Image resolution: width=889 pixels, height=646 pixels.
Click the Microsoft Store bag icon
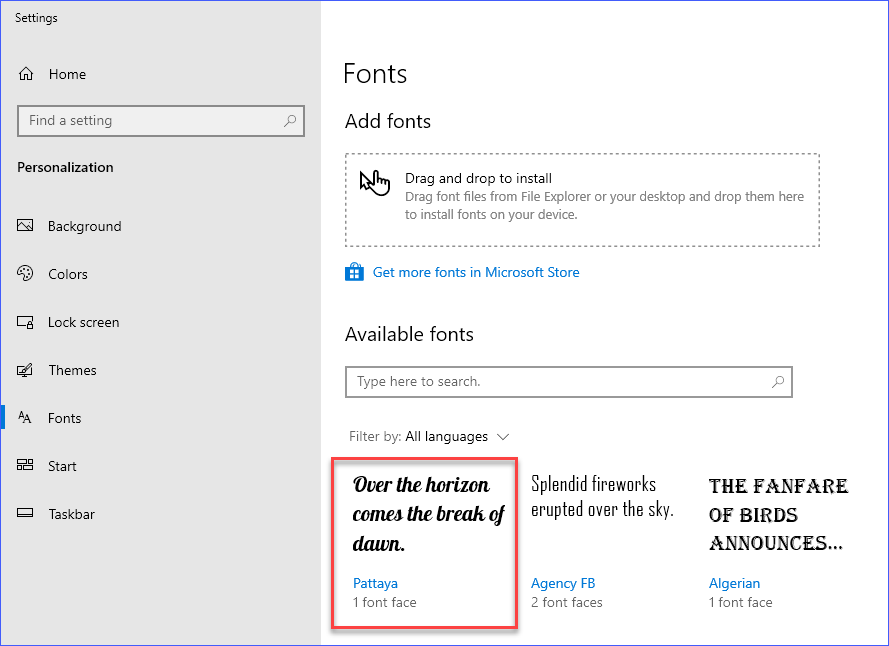click(x=354, y=272)
